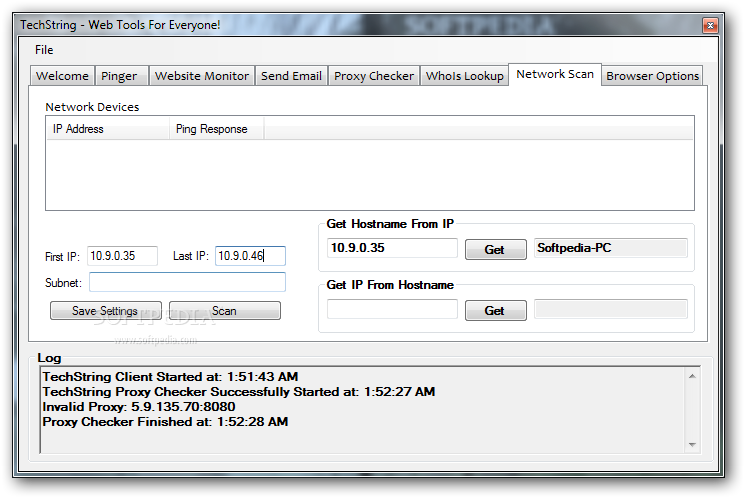
Task: Close the TechString window
Action: click(x=710, y=26)
